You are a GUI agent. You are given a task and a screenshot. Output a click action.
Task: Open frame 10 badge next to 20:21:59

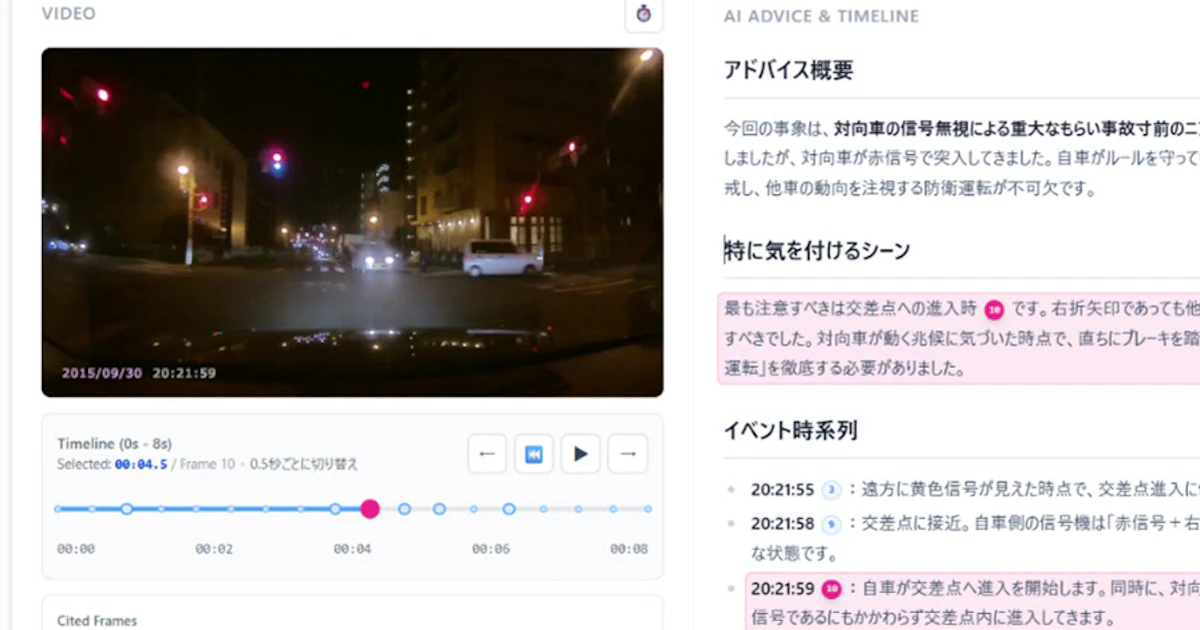pos(832,588)
